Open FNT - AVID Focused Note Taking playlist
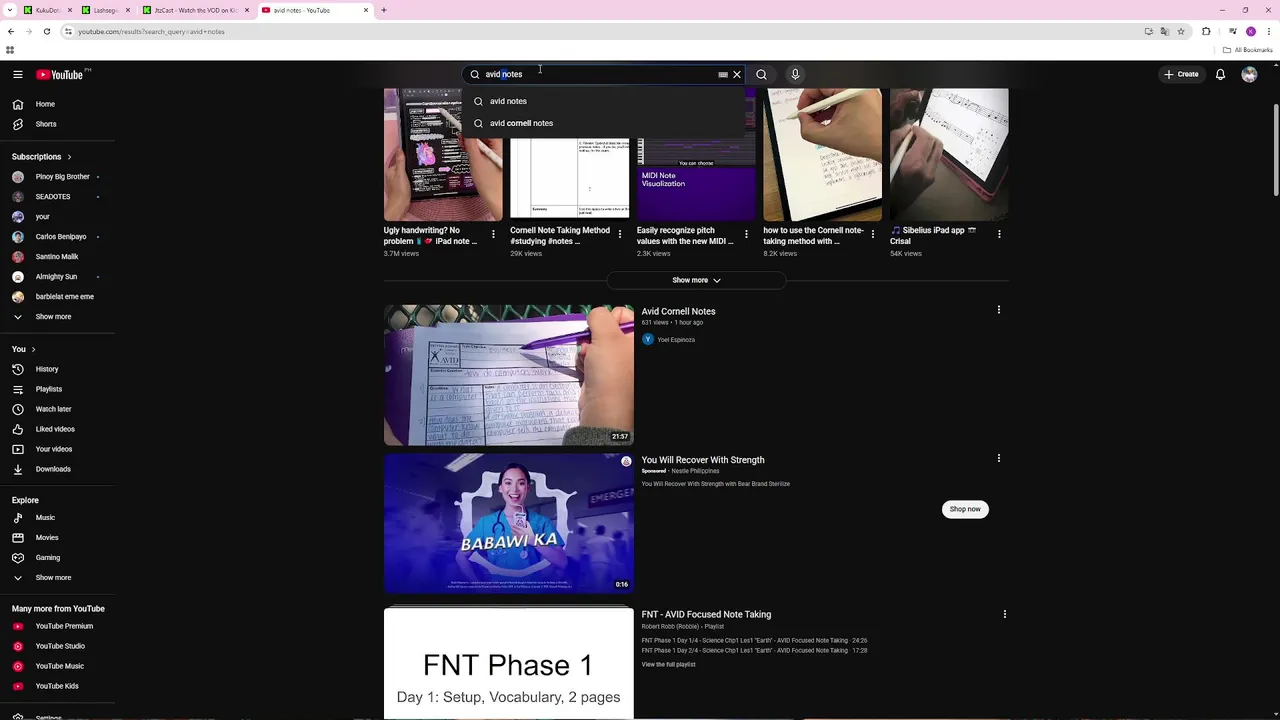 point(706,615)
